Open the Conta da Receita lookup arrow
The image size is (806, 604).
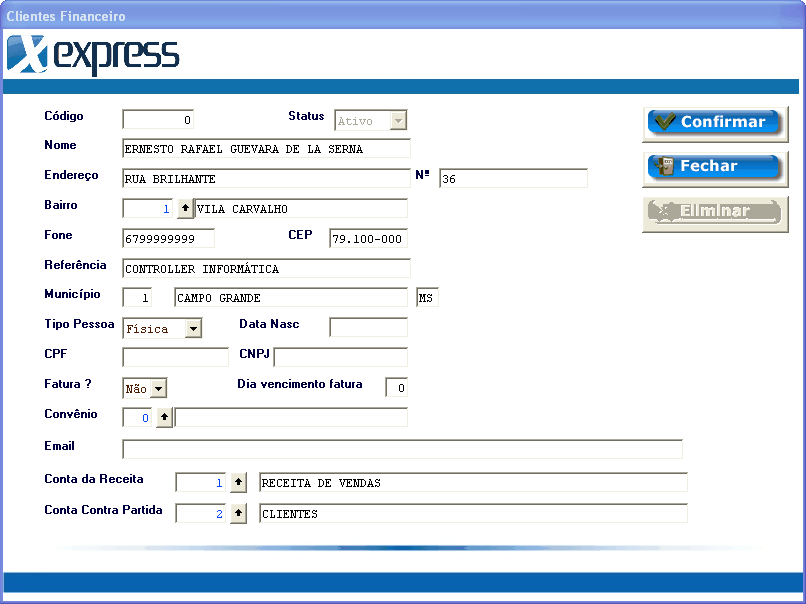click(x=238, y=482)
